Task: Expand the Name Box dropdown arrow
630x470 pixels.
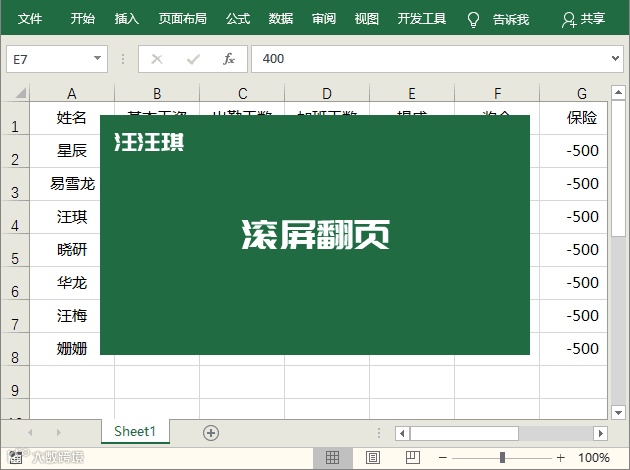Action: 97,58
